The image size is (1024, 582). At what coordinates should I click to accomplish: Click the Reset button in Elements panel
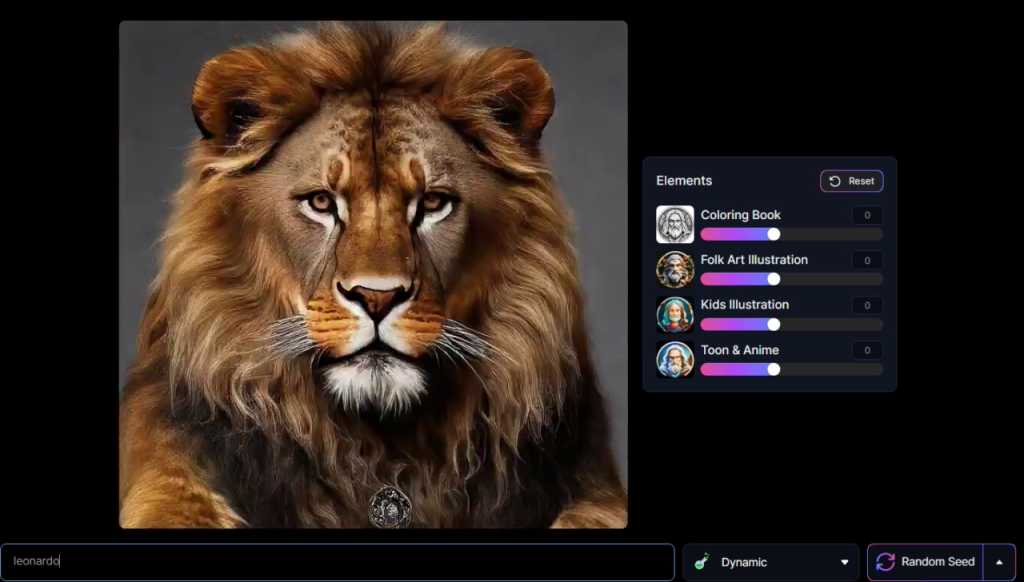(x=852, y=181)
